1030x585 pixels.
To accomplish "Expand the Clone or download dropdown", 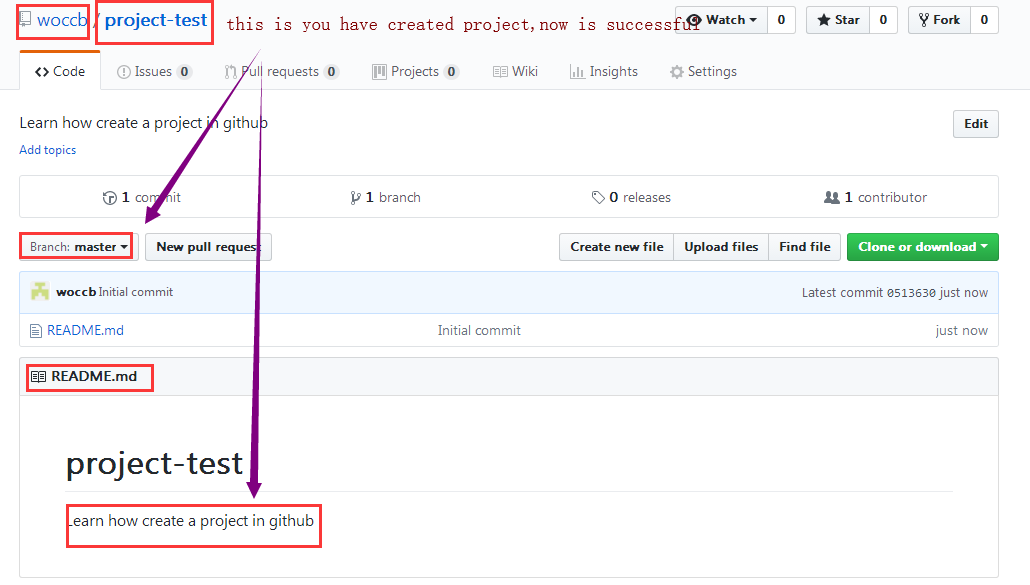I will pyautogui.click(x=922, y=247).
